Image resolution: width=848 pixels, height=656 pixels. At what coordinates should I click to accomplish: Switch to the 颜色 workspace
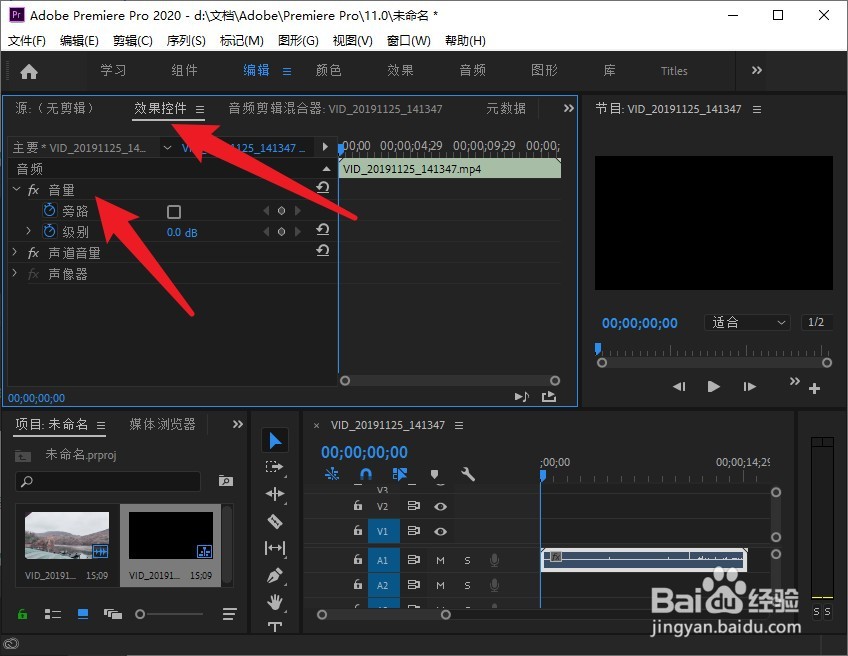328,70
